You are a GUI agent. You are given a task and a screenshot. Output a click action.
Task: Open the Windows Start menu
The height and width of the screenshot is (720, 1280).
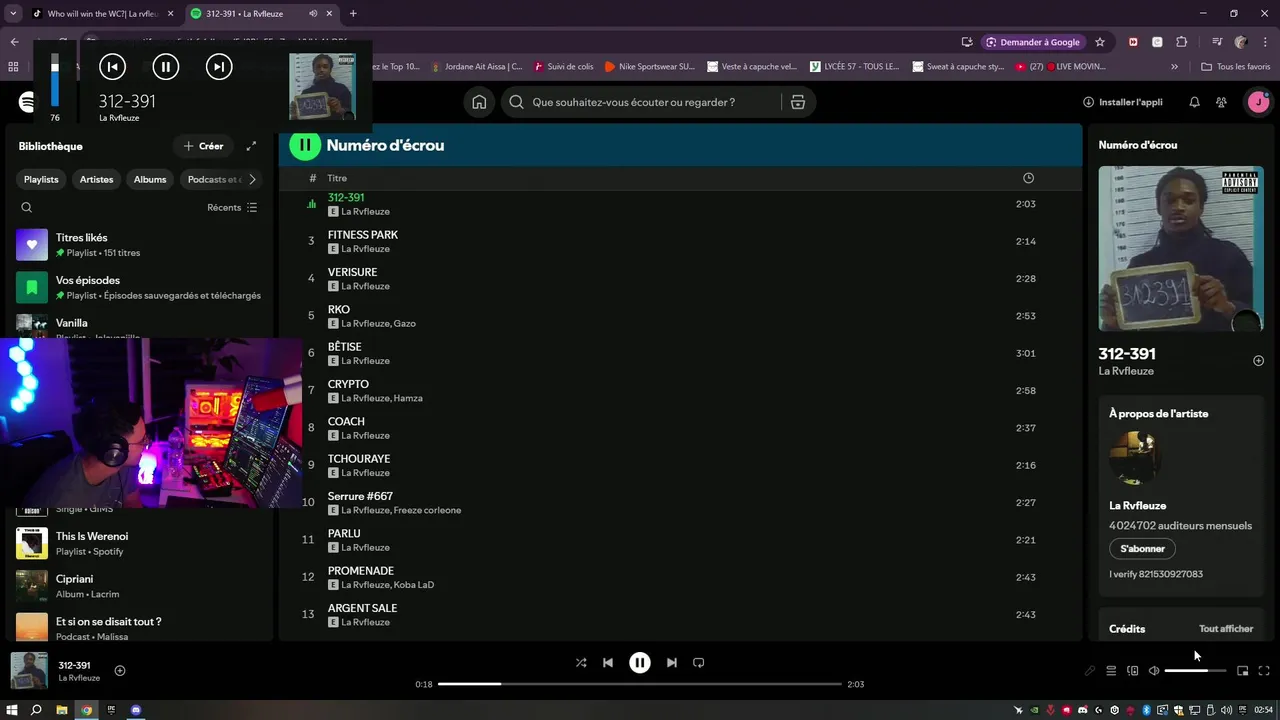[12, 710]
